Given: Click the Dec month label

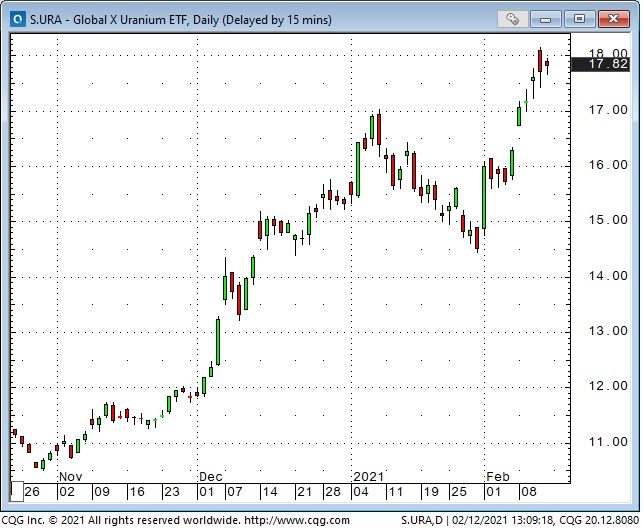Looking at the screenshot, I should pyautogui.click(x=211, y=477).
